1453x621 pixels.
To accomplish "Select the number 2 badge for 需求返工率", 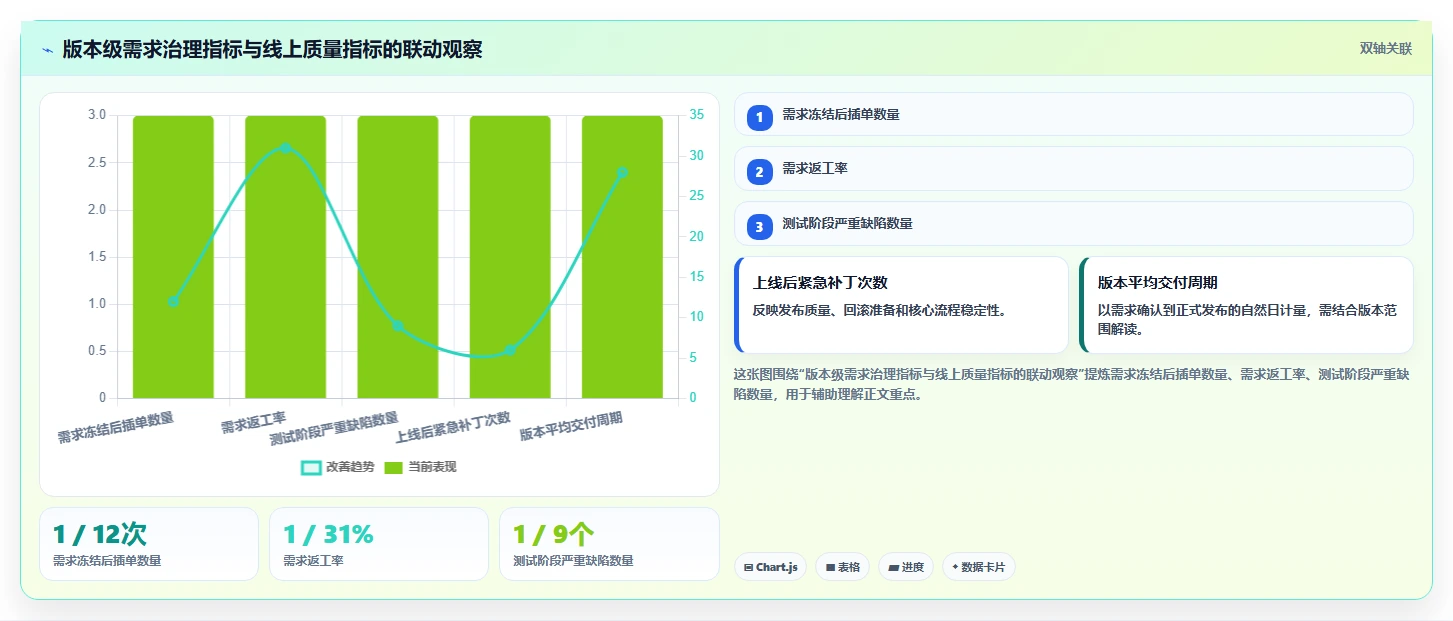I will [x=759, y=172].
